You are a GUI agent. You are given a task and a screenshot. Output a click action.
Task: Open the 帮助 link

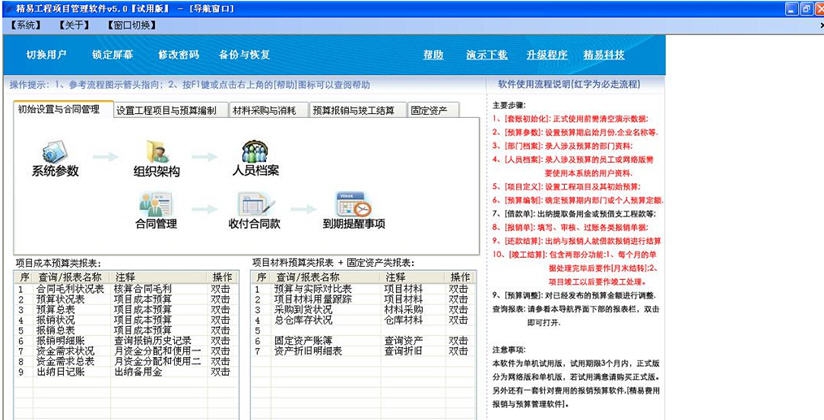click(434, 55)
